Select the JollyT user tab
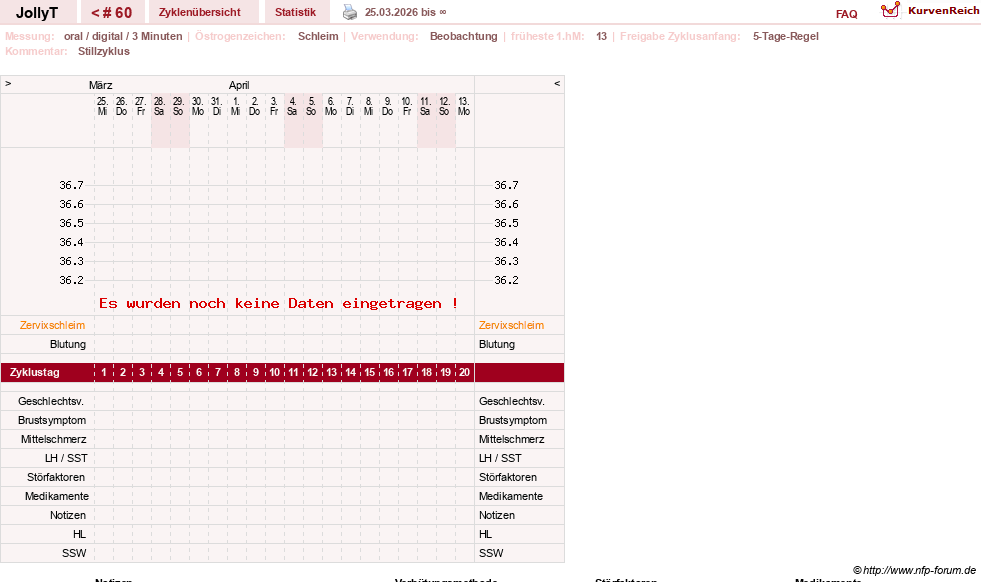Image resolution: width=981 pixels, height=582 pixels. pos(37,13)
